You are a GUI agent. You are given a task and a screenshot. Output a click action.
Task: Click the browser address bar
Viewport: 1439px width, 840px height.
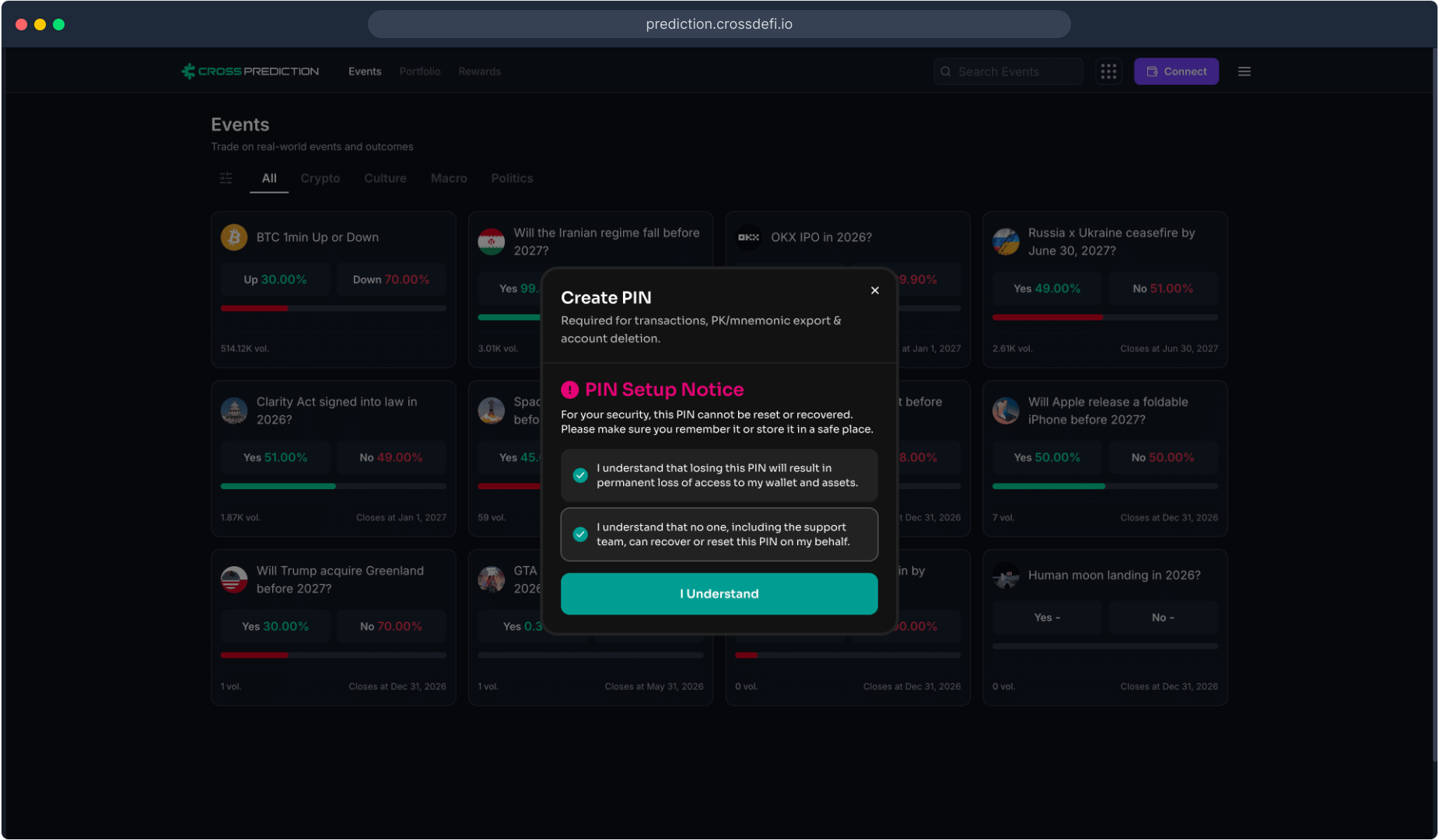coord(719,24)
